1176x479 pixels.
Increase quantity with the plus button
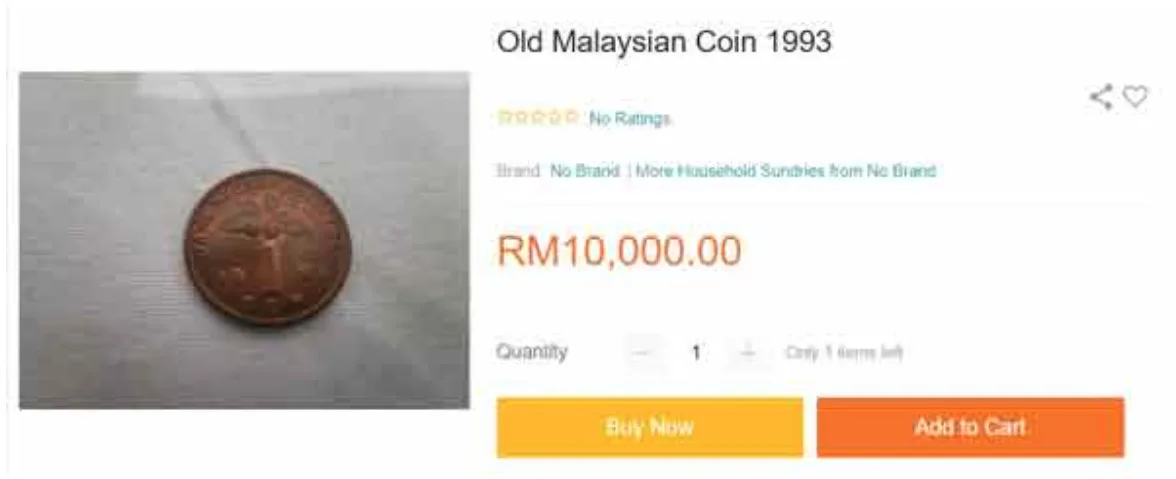coord(748,352)
